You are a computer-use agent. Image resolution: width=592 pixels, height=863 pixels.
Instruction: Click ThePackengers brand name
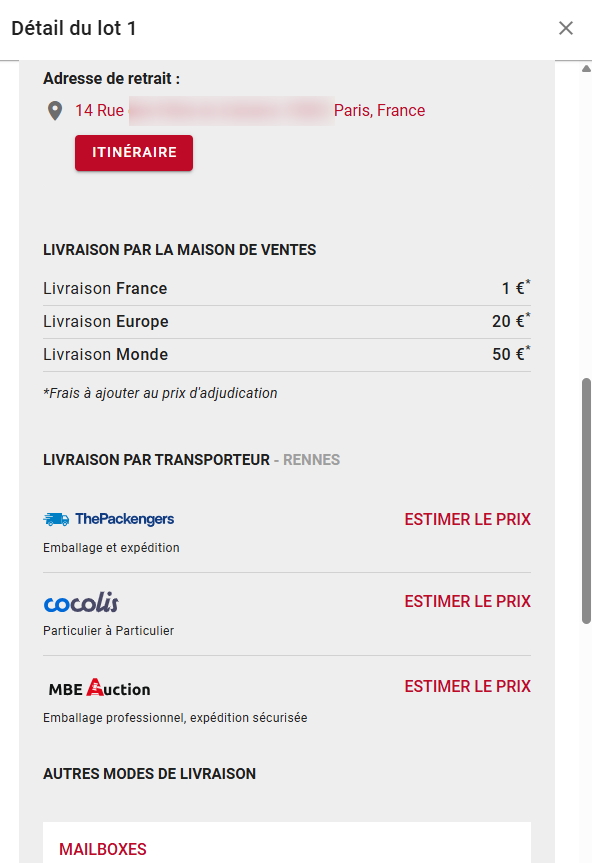pyautogui.click(x=124, y=519)
